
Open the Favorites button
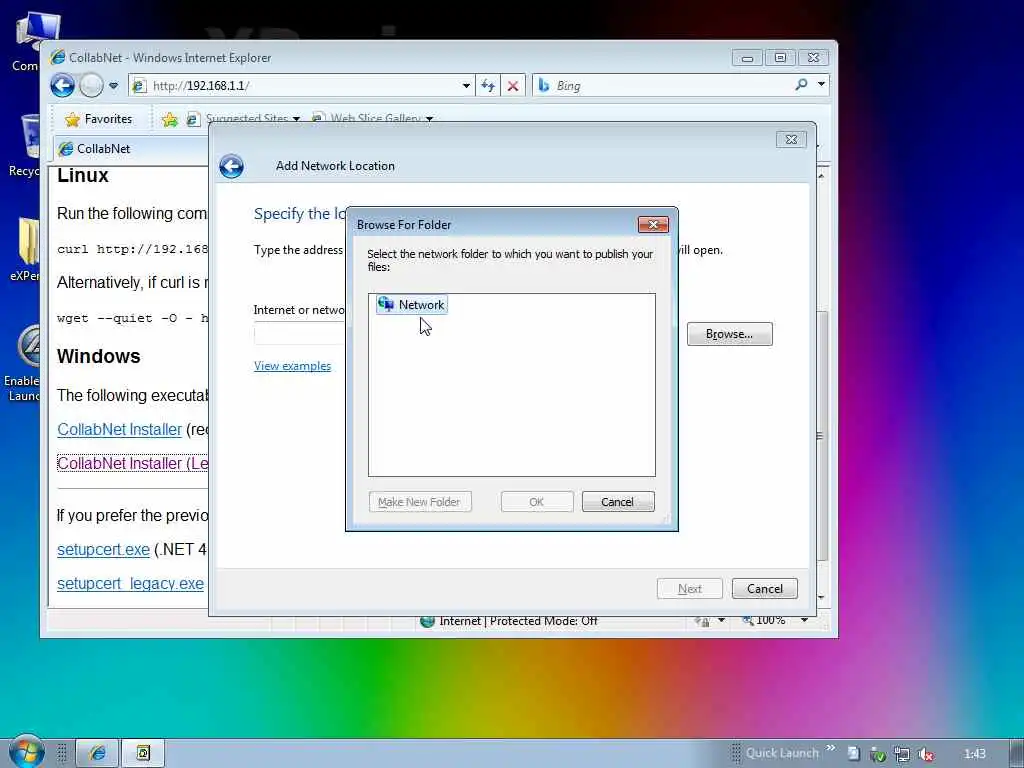tap(99, 119)
